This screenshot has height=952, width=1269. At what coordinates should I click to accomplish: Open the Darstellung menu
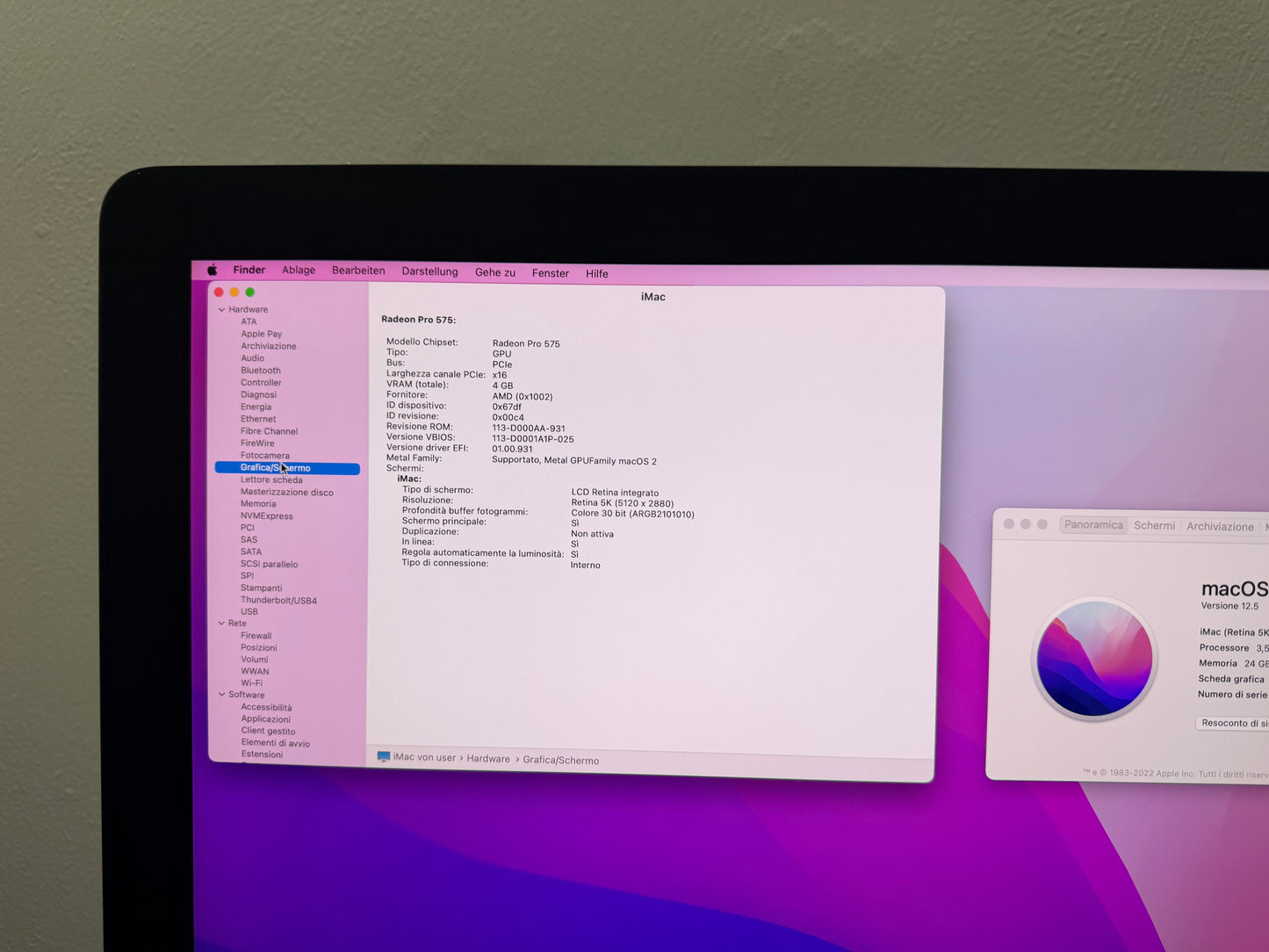[x=429, y=271]
